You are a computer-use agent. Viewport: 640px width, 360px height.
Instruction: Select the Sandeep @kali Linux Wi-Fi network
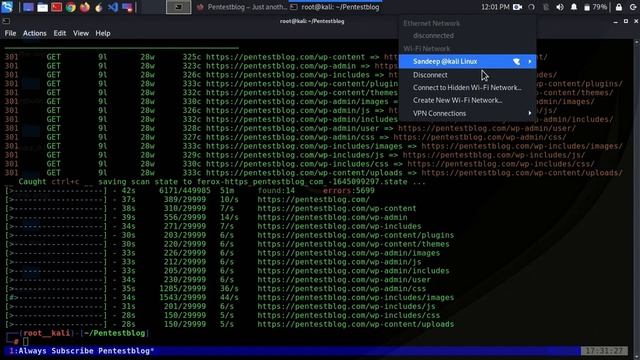click(x=467, y=62)
